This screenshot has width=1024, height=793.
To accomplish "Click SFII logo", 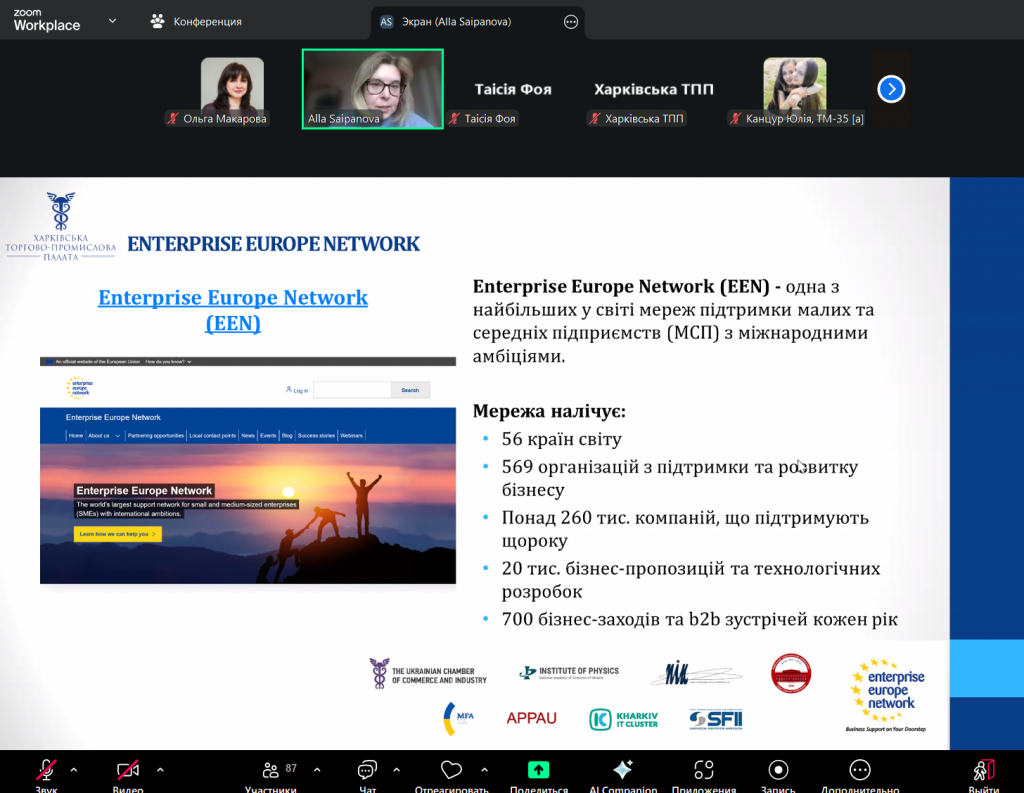I will click(716, 719).
